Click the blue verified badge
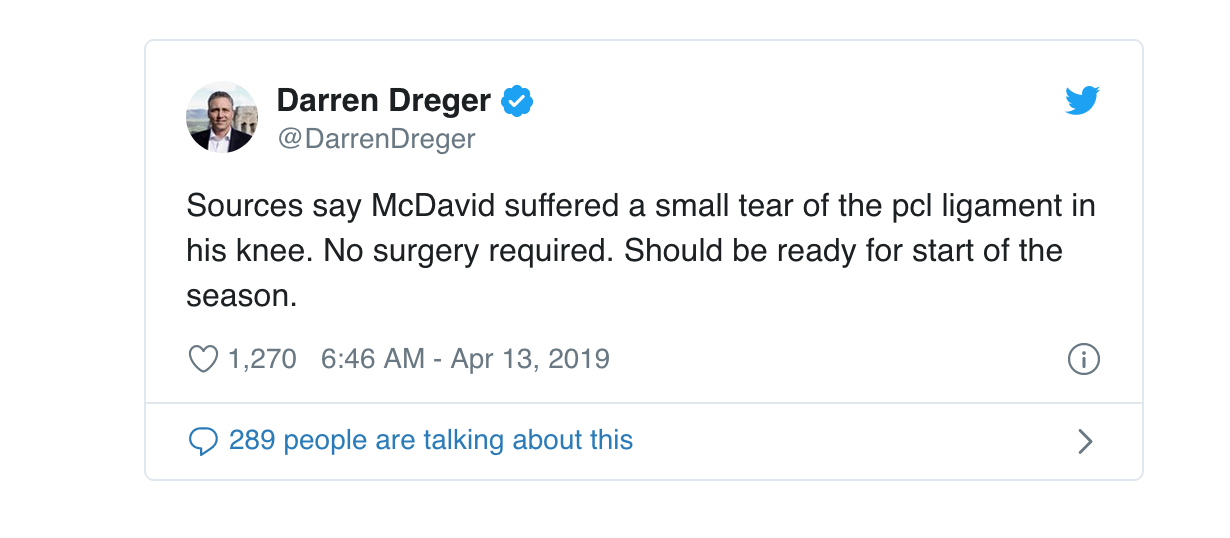The image size is (1230, 538). pos(517,101)
